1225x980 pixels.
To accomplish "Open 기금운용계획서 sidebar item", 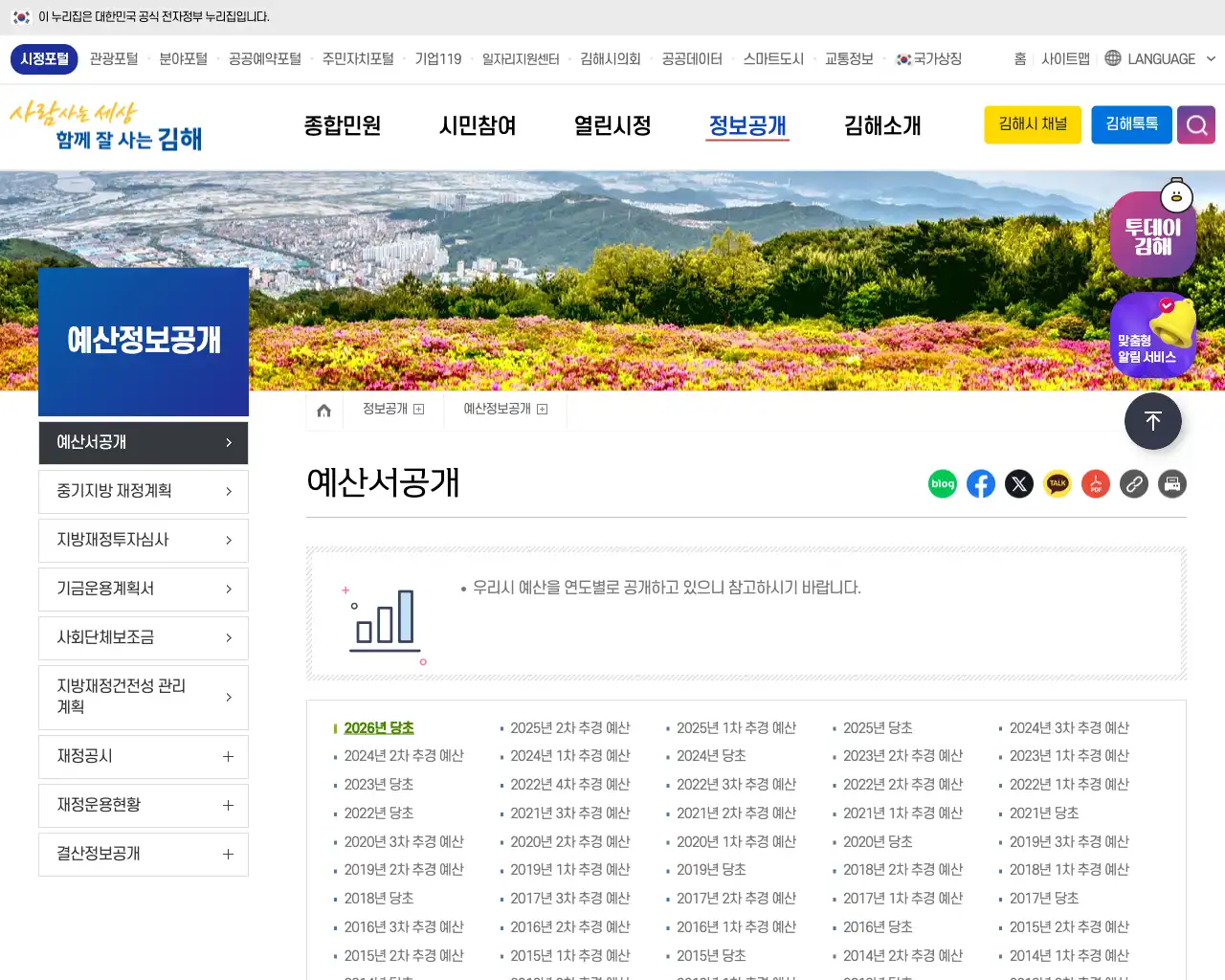I will point(144,590).
